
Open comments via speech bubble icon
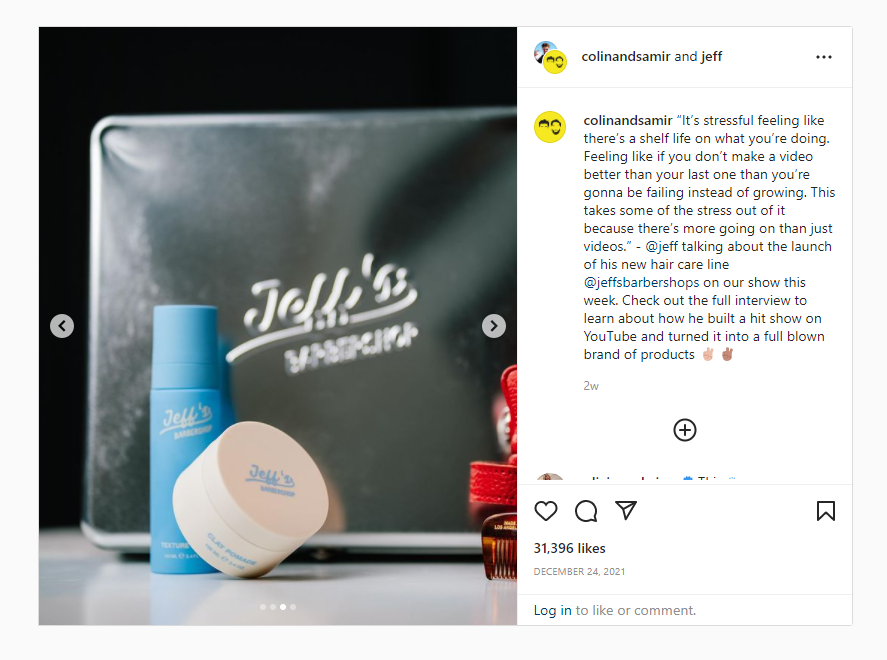pyautogui.click(x=585, y=511)
